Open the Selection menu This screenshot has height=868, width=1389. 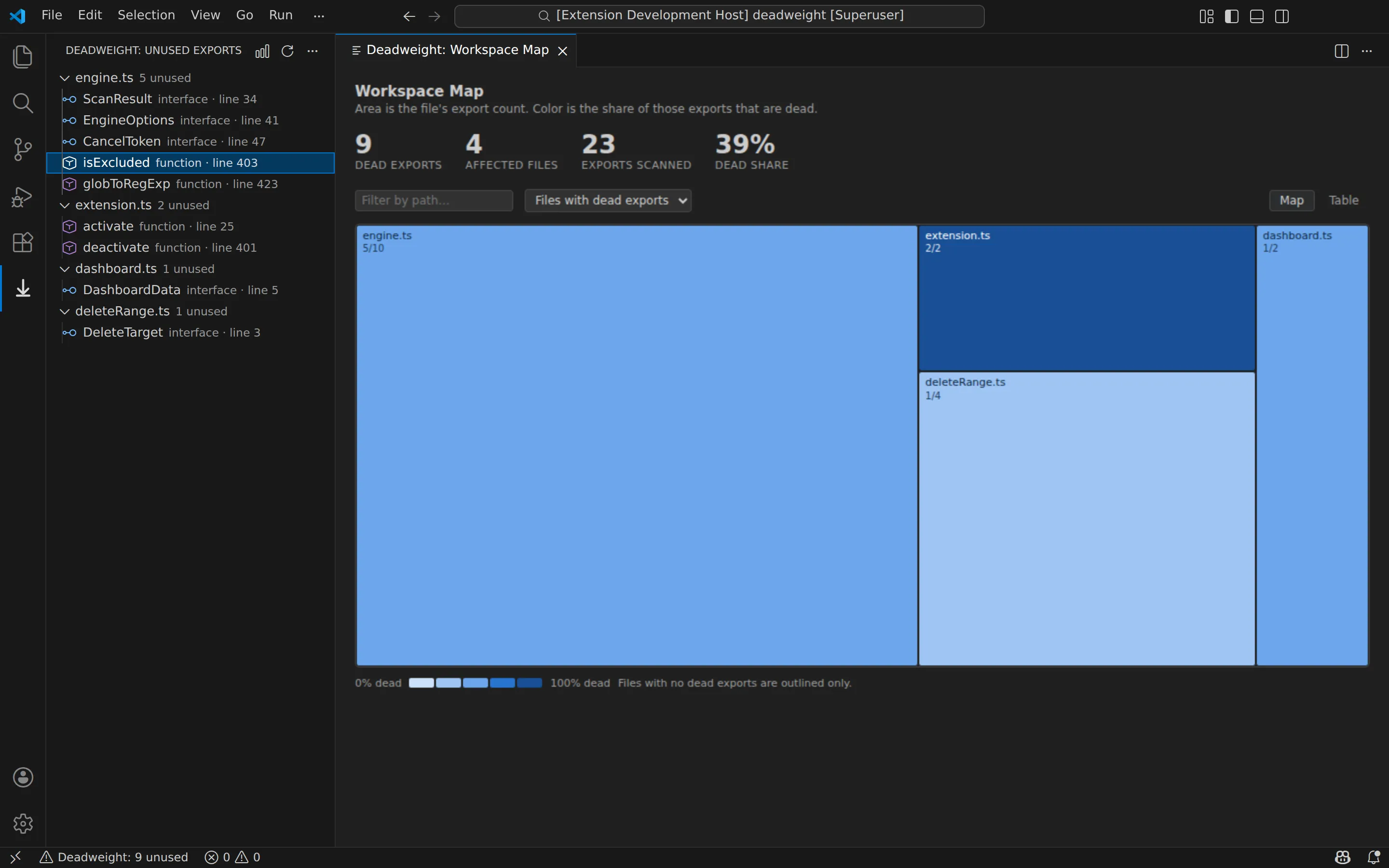146,15
